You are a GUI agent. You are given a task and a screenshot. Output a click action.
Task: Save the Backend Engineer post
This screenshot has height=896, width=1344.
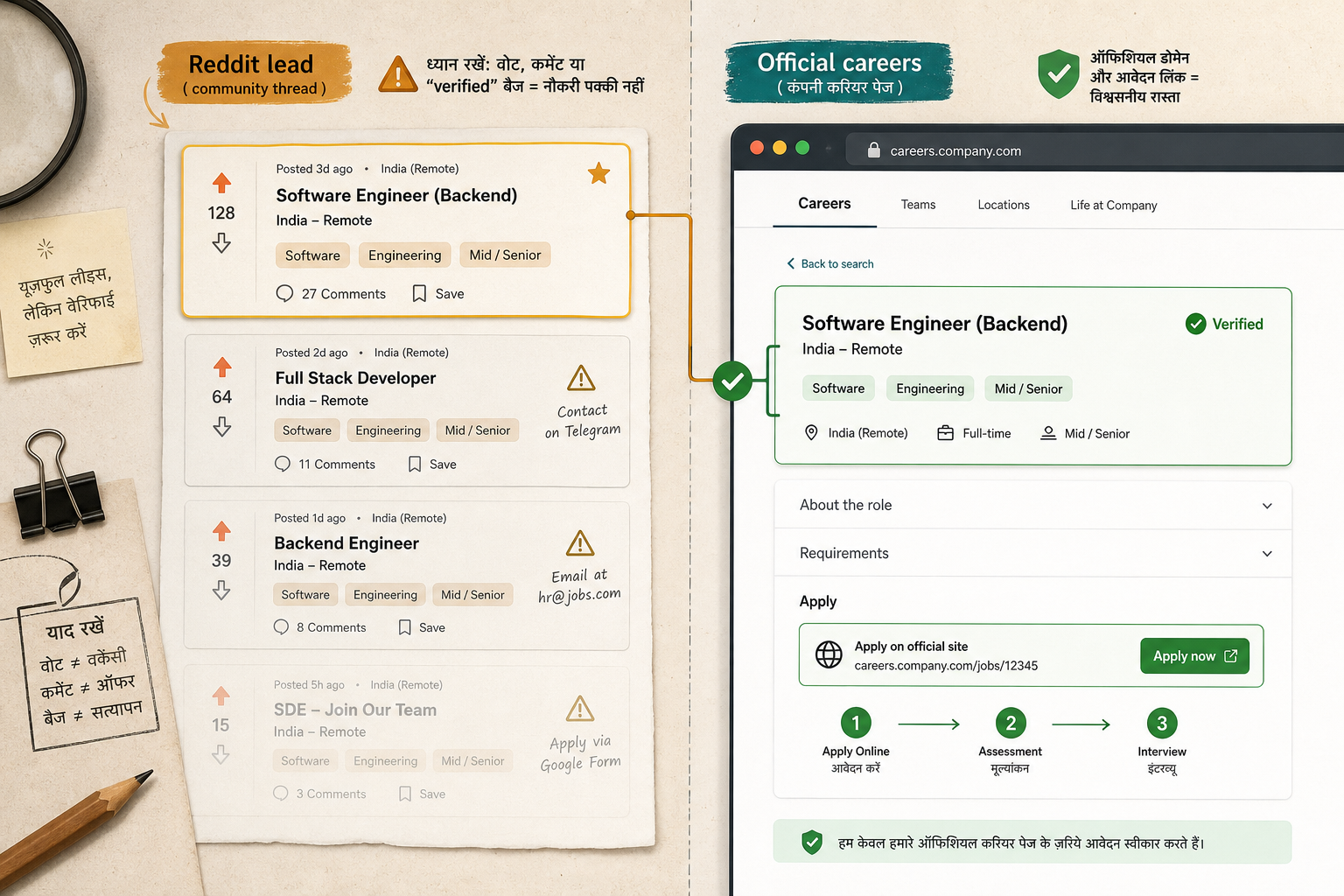click(422, 627)
